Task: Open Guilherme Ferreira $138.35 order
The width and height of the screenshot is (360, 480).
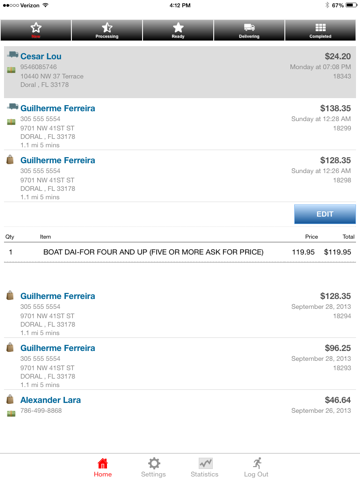Action: (180, 124)
